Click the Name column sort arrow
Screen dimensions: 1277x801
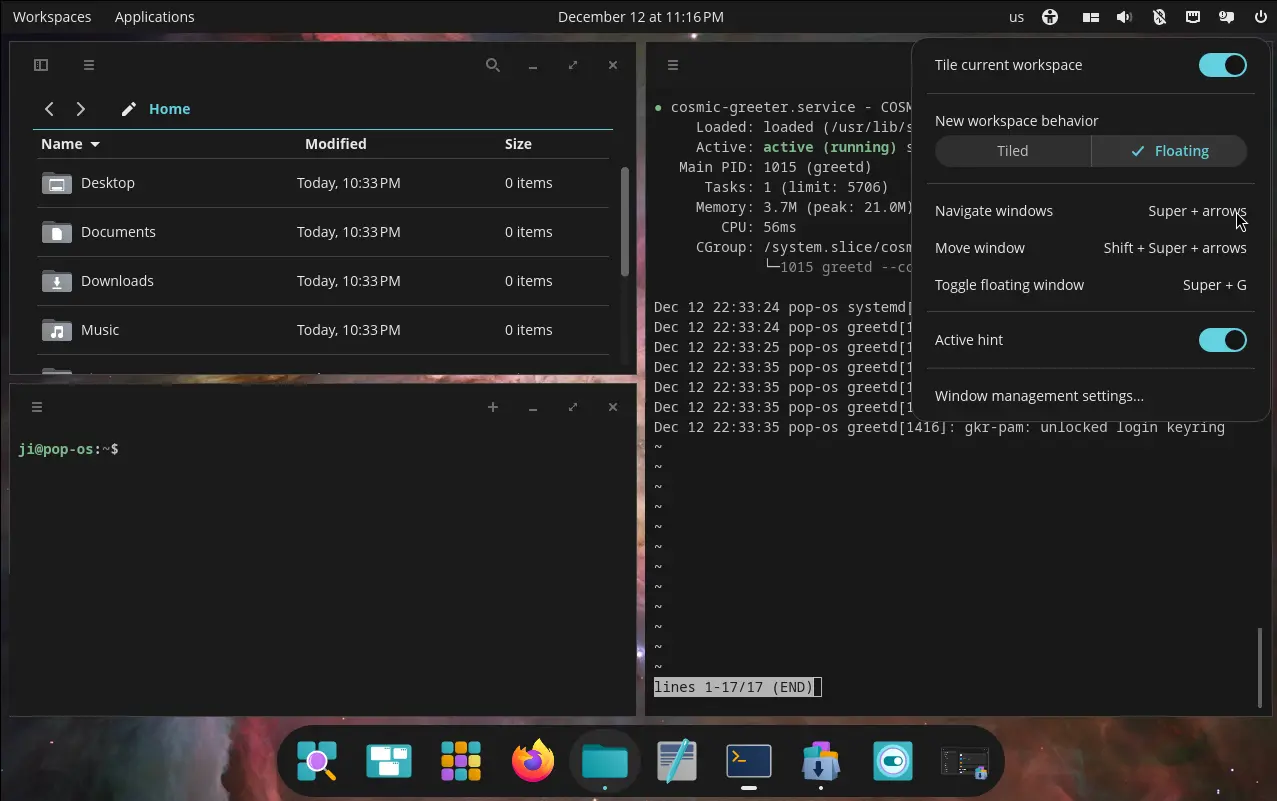click(x=95, y=145)
